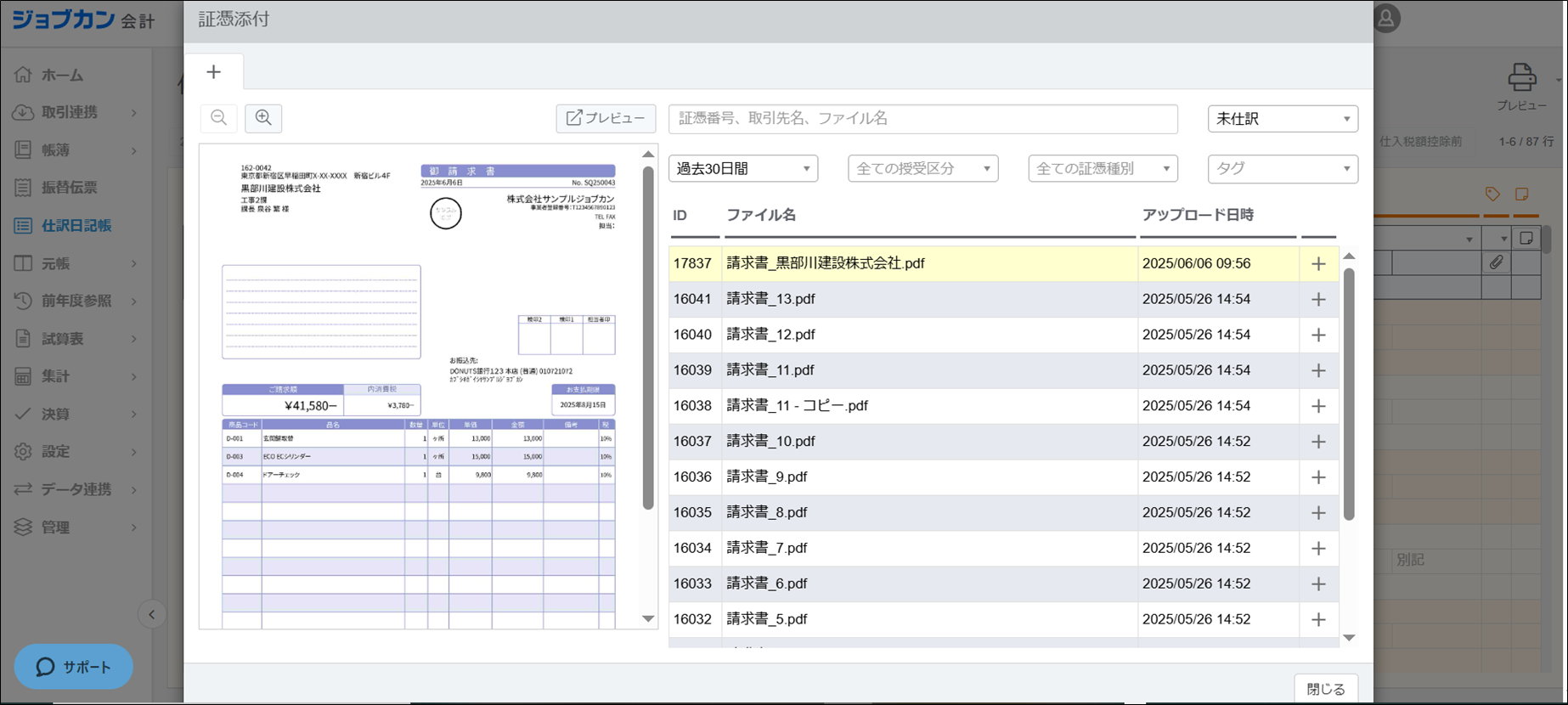Expand 帳簿 in the sidebar
The image size is (1568, 705).
click(x=75, y=150)
